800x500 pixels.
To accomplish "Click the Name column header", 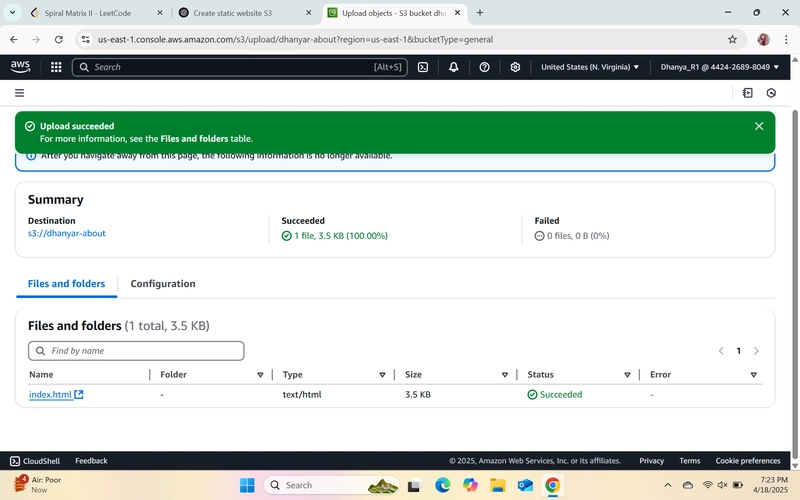I will click(x=41, y=374).
